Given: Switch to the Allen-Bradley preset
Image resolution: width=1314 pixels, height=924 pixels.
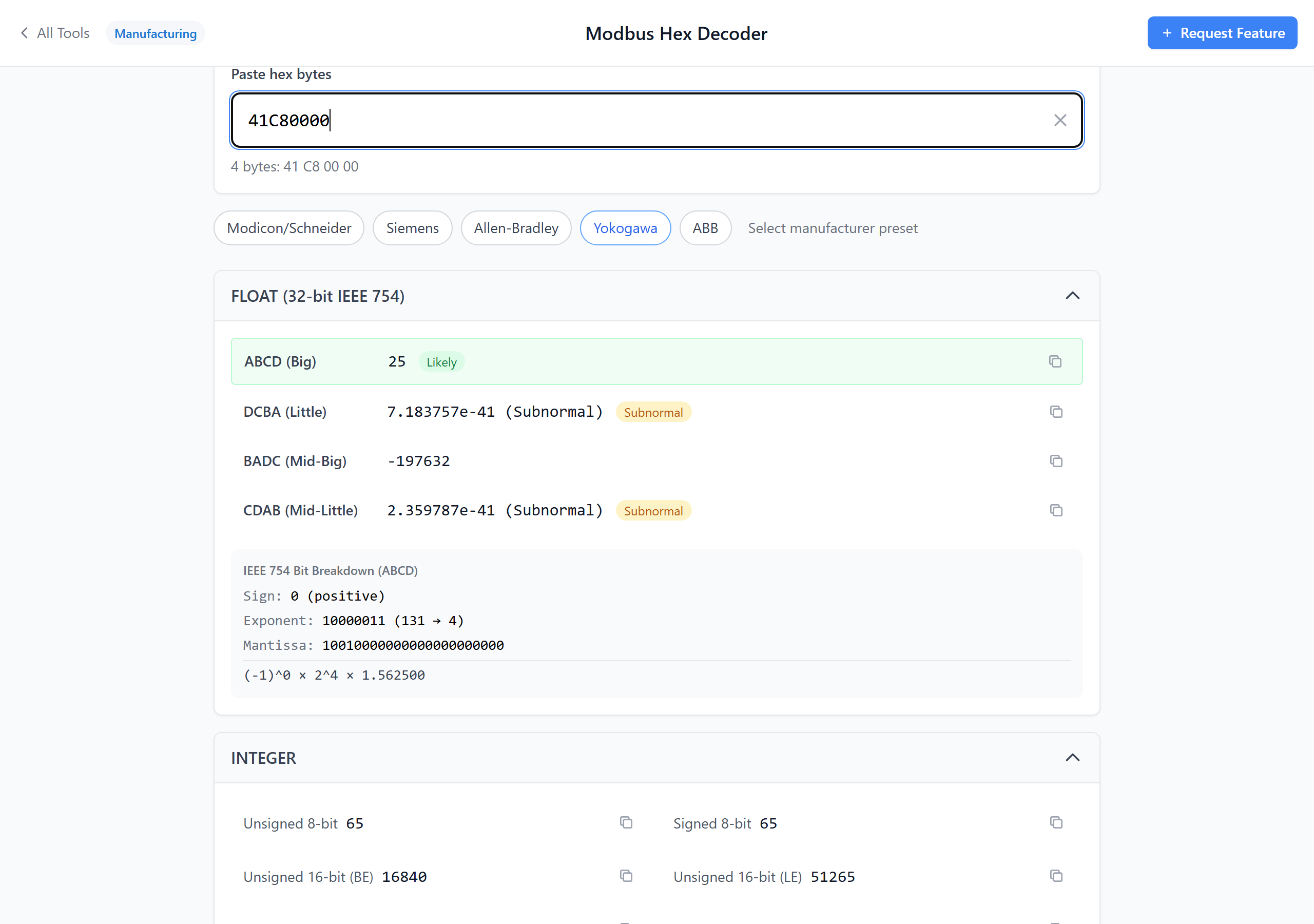Looking at the screenshot, I should (x=516, y=228).
